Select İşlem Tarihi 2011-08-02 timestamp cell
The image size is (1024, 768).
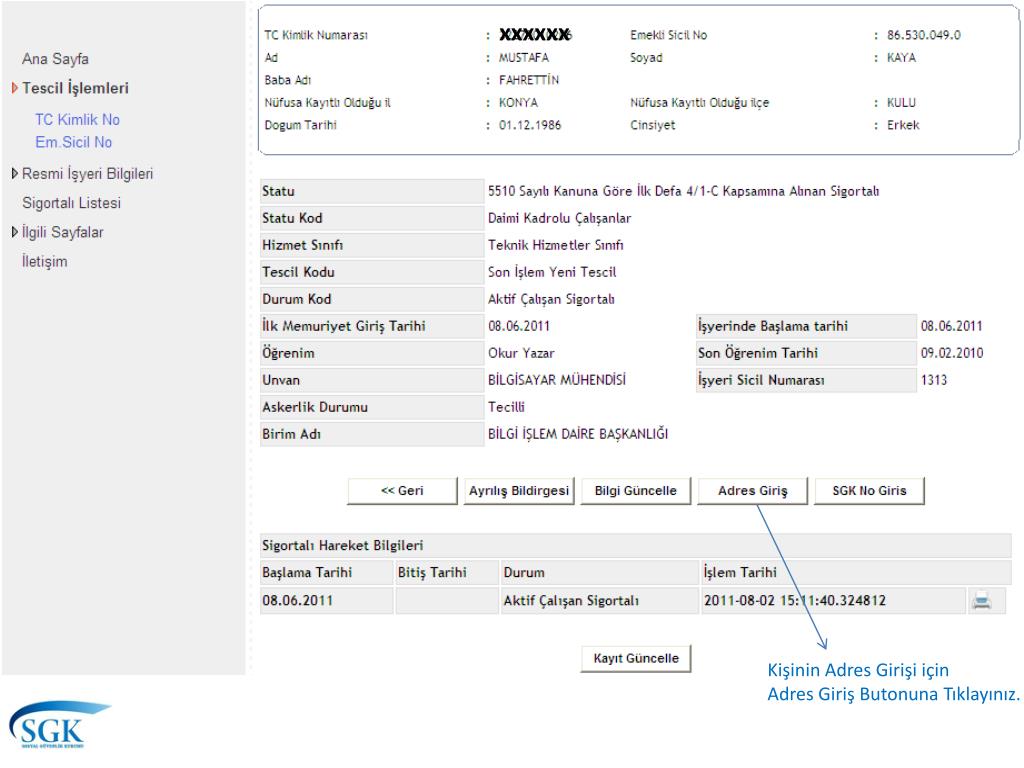point(832,600)
